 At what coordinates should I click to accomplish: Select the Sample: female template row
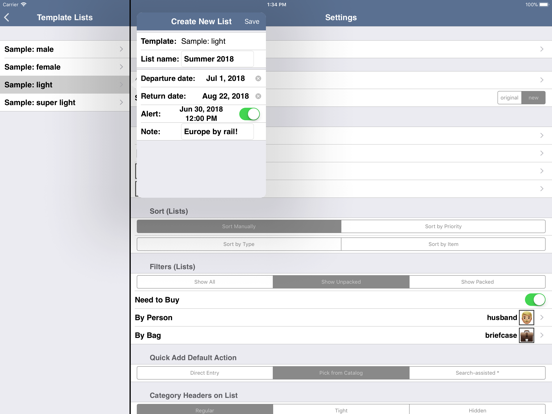pos(64,67)
